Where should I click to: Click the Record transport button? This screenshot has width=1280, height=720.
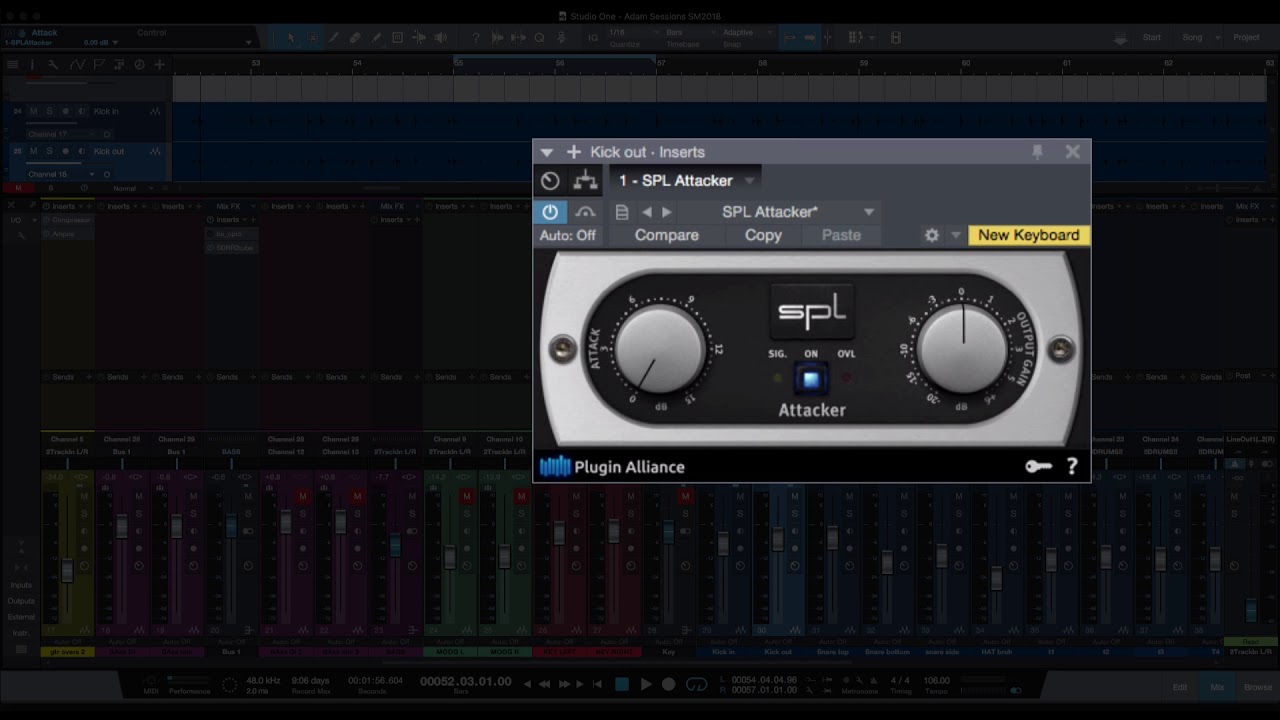669,684
